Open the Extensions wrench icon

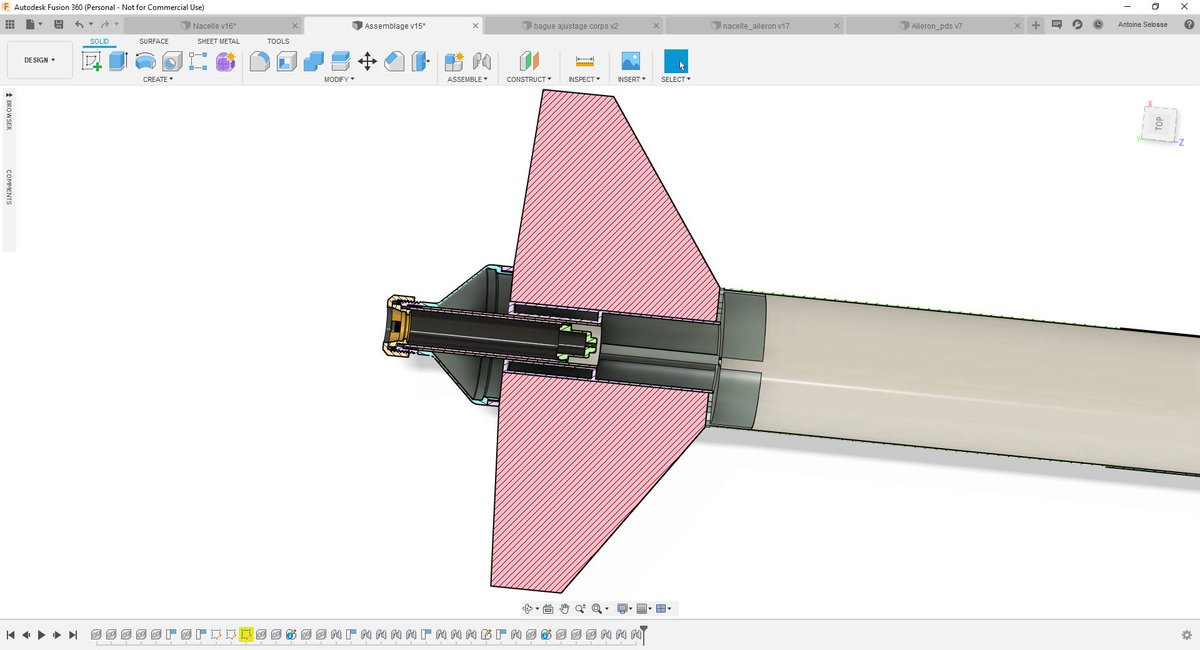coord(1077,25)
